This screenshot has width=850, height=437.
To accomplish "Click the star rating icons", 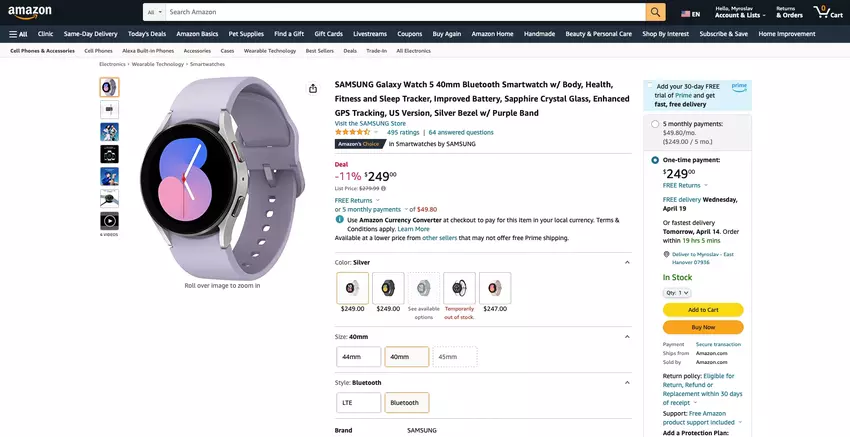I will [x=352, y=132].
